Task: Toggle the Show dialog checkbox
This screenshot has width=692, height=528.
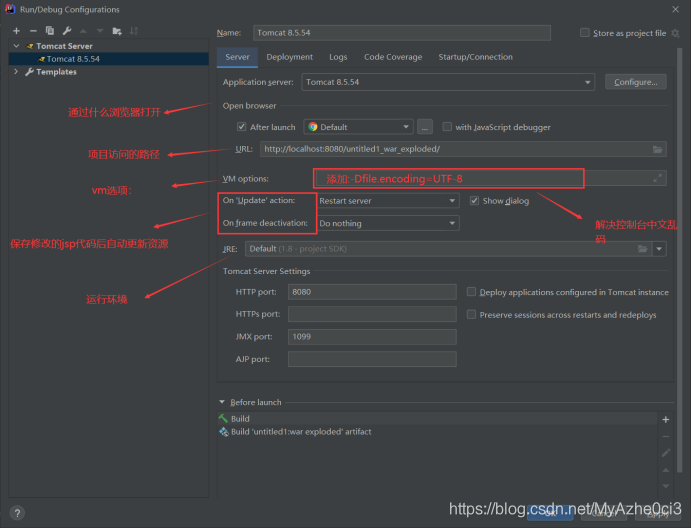Action: coord(474,201)
